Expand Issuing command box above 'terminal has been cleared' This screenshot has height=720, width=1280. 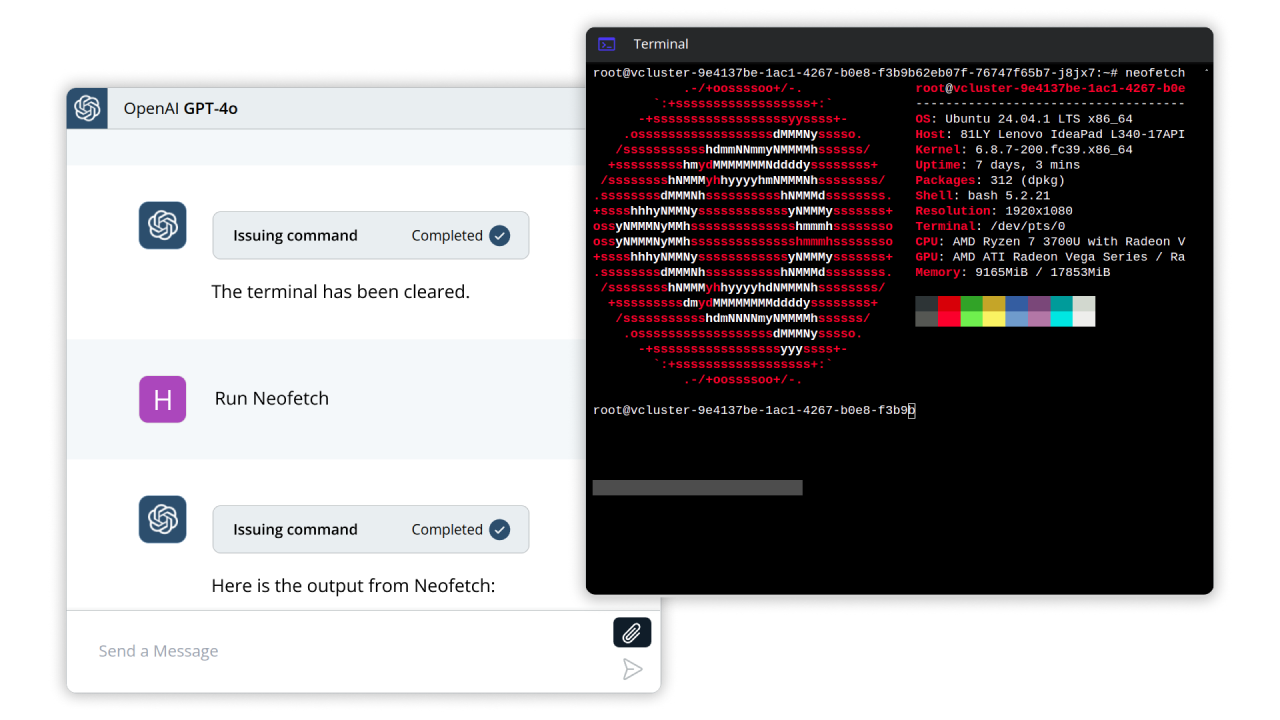(x=370, y=236)
